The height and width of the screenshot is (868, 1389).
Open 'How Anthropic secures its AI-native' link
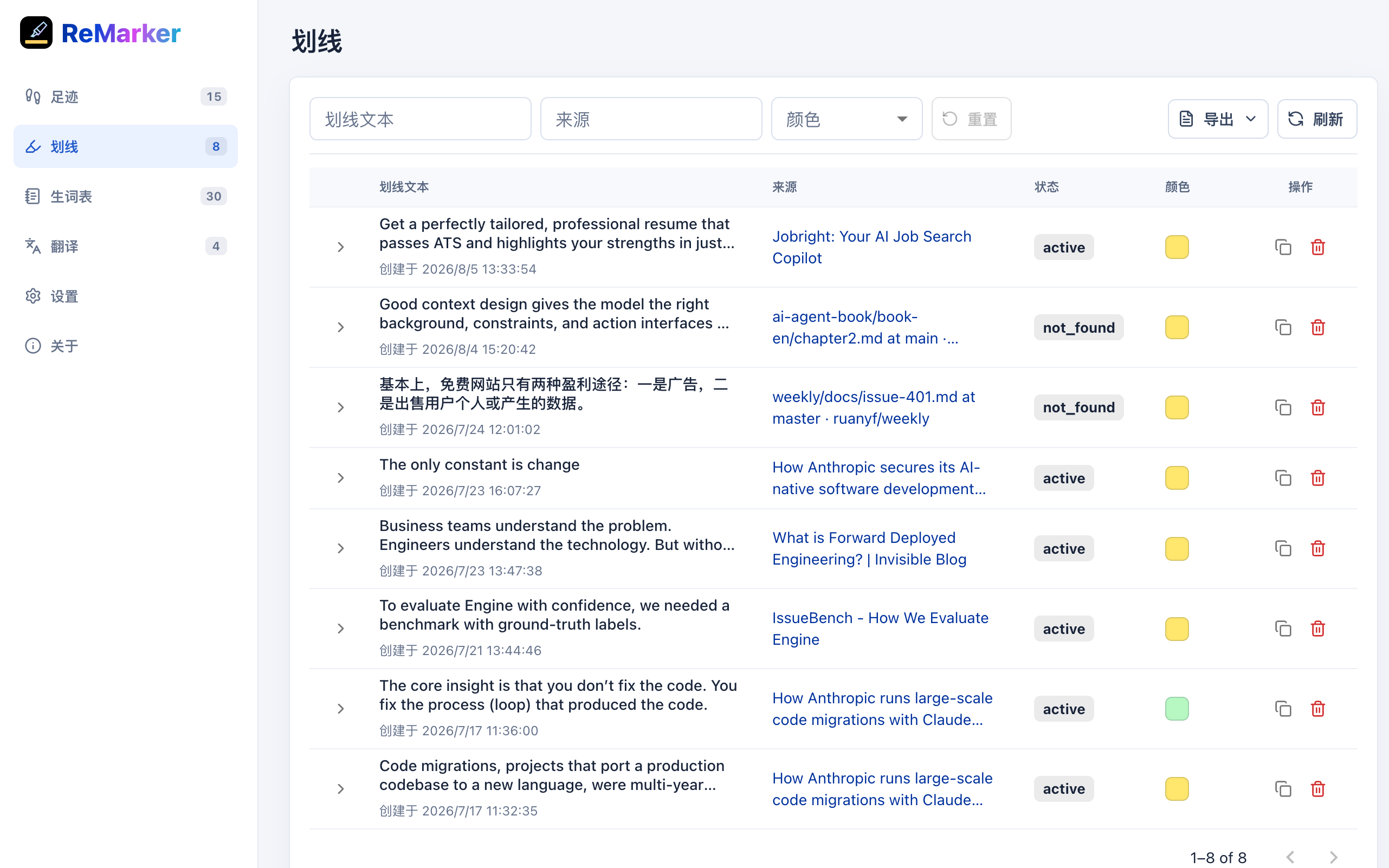point(879,478)
